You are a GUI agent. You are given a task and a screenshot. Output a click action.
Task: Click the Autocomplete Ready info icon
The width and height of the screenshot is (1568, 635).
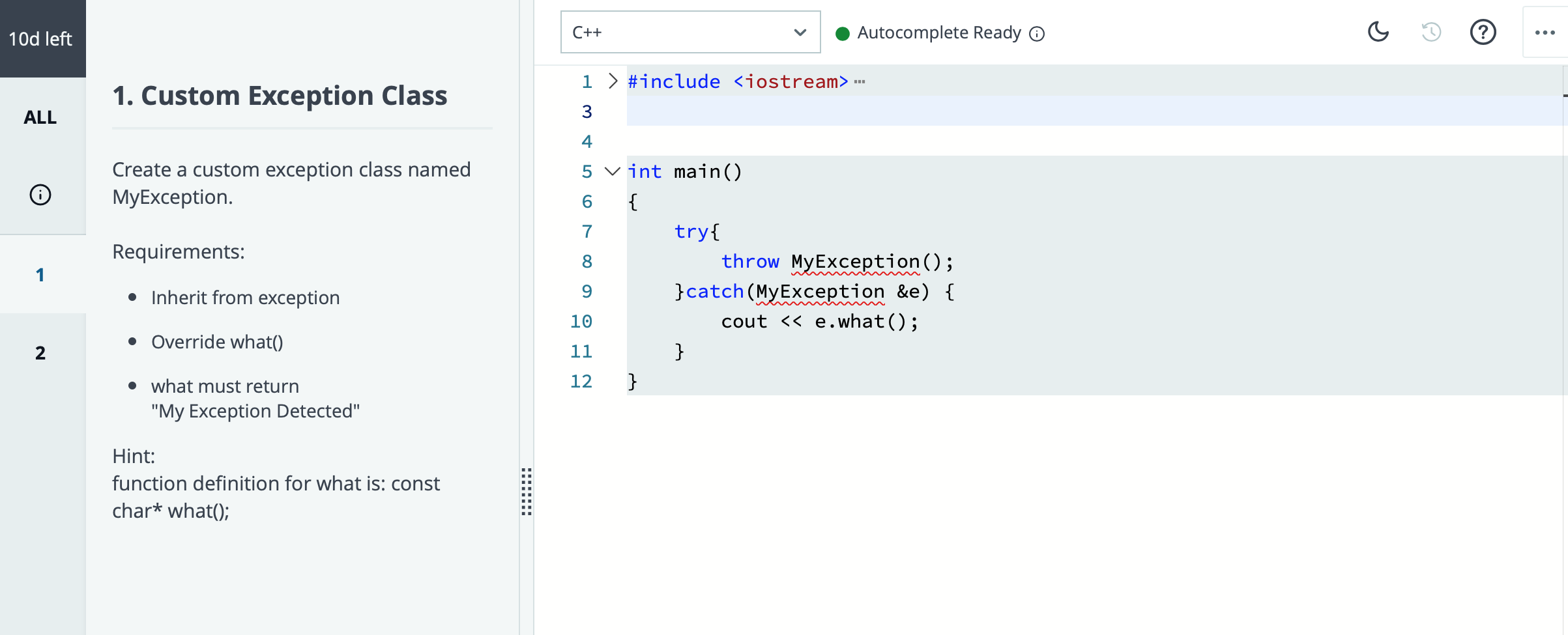tap(1038, 33)
